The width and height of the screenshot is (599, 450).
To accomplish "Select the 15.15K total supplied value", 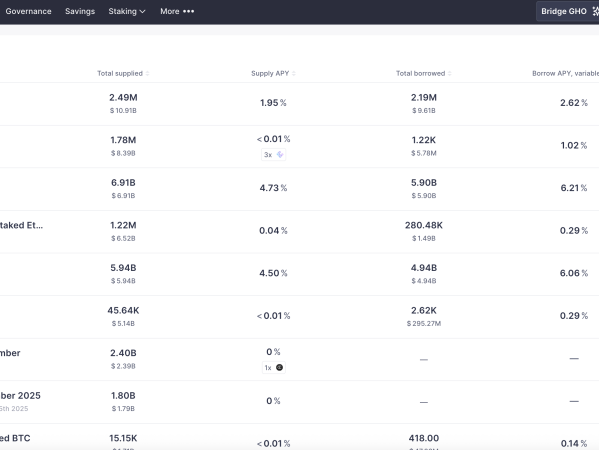I will [x=123, y=439].
